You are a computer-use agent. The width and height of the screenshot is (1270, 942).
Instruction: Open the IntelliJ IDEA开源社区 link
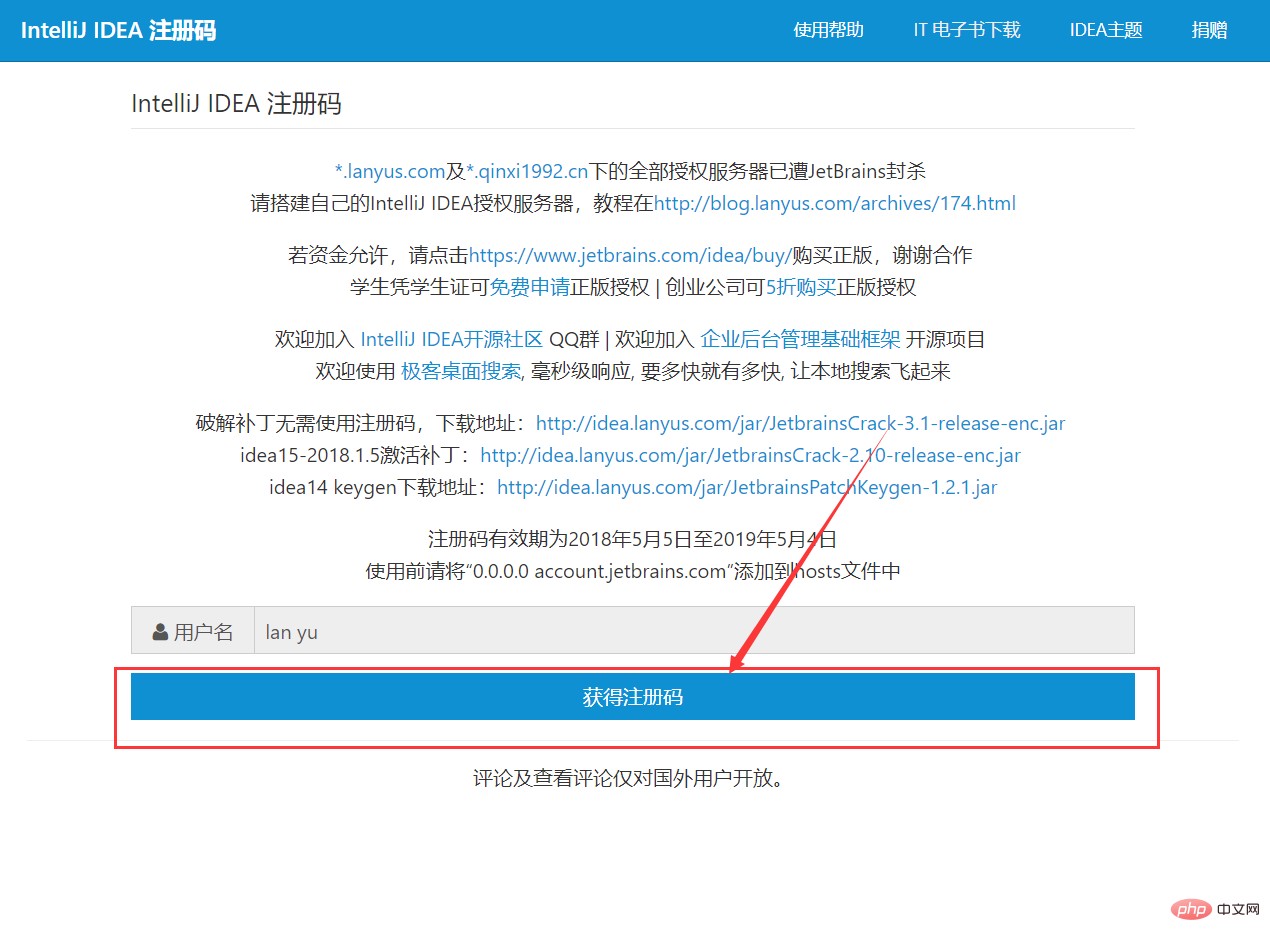[451, 339]
